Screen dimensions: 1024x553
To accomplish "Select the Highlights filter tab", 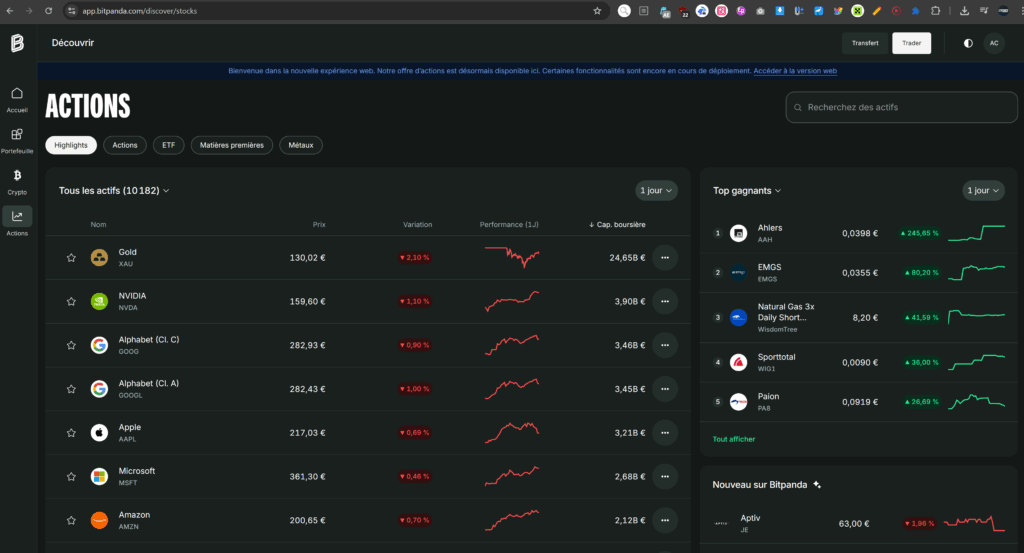I will tap(71, 145).
